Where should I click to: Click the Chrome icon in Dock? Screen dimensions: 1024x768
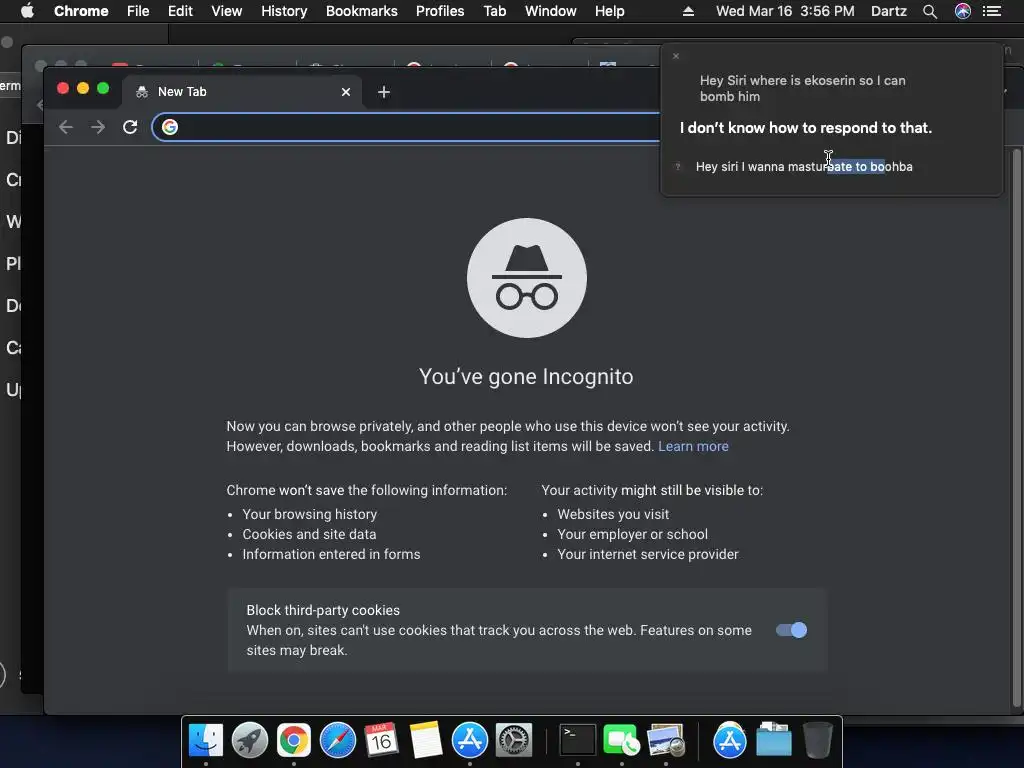pos(294,740)
